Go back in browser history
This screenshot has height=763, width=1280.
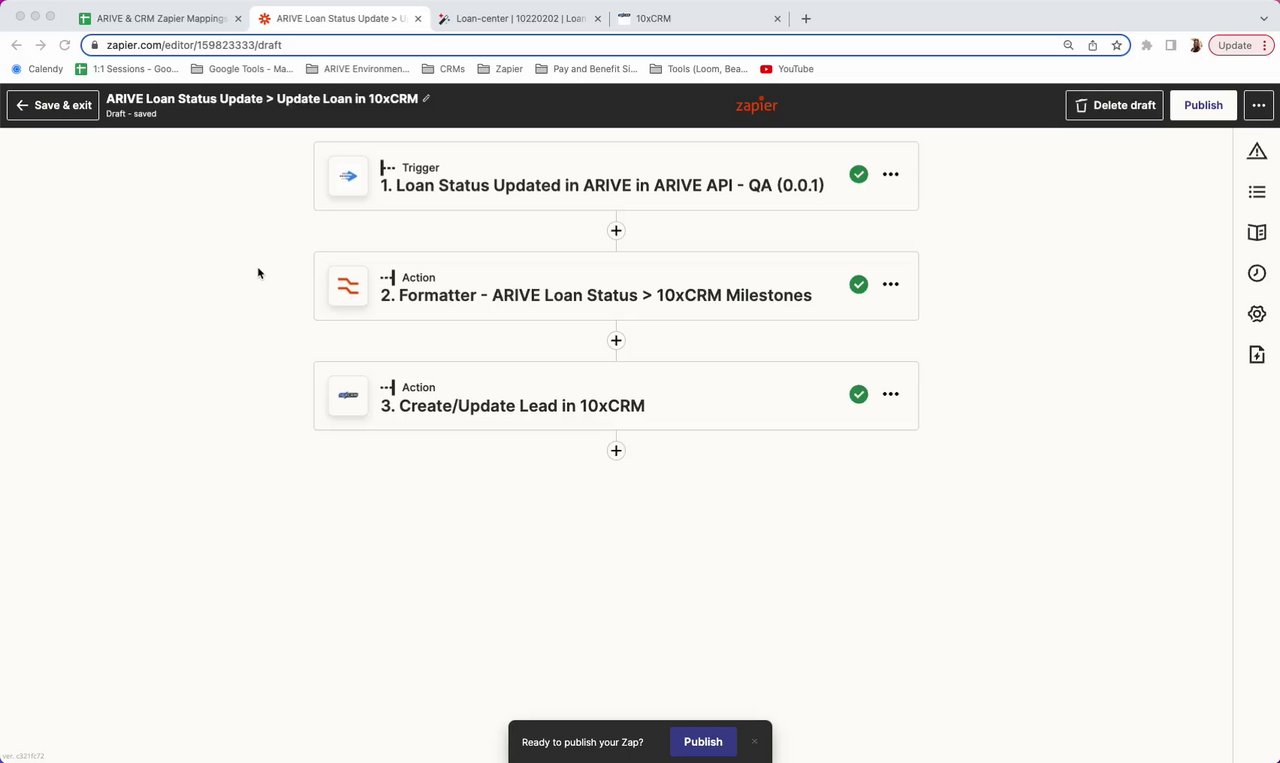16,45
